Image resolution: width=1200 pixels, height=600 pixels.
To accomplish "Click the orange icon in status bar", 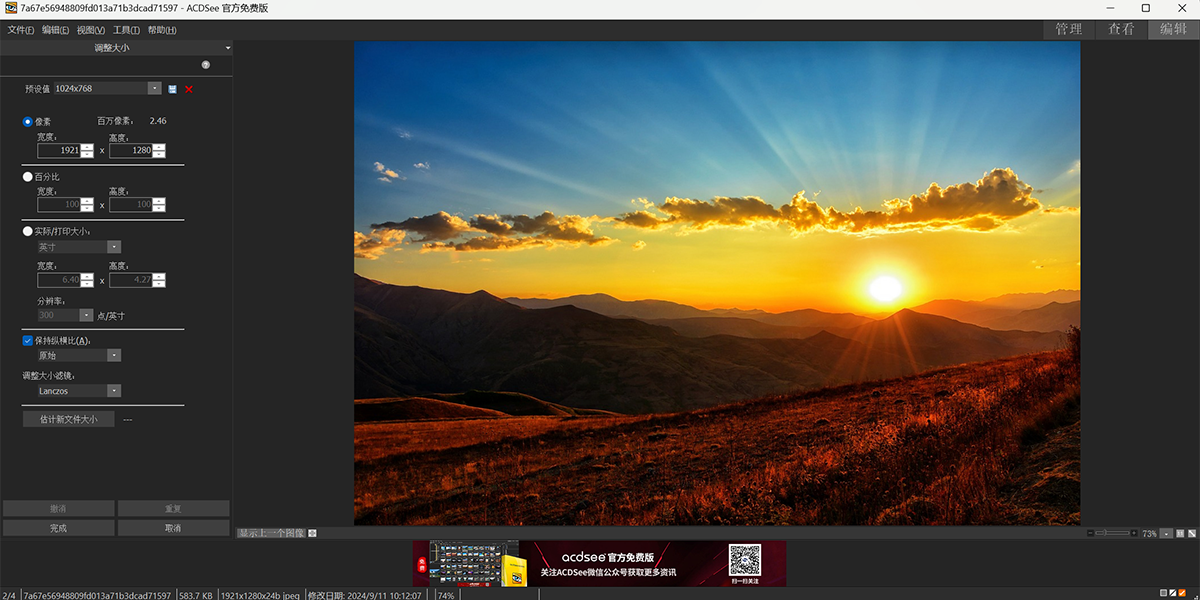I will 1181,594.
